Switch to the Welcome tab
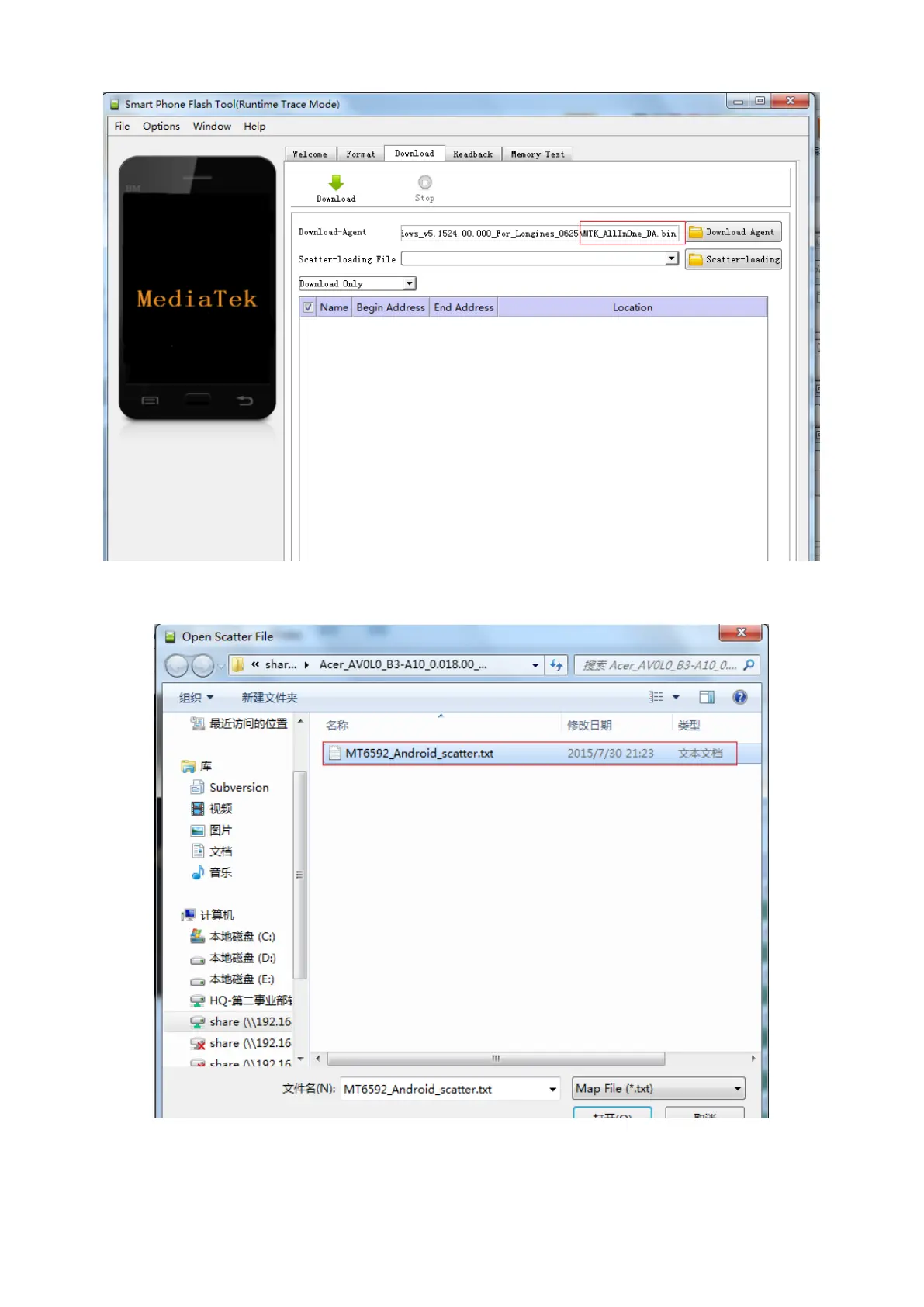The image size is (924, 1307). click(x=310, y=154)
